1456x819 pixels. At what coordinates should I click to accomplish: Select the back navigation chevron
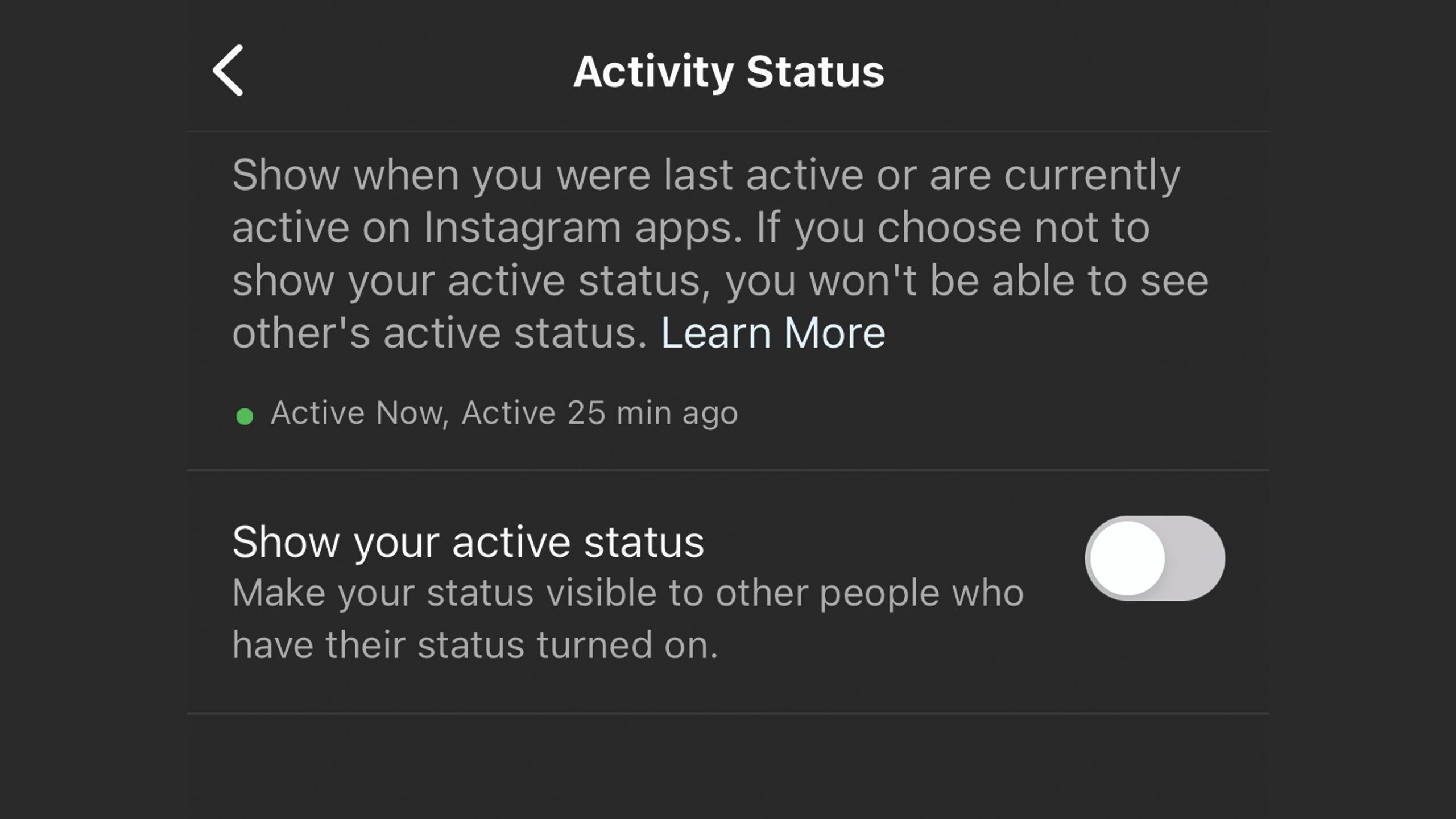[226, 70]
